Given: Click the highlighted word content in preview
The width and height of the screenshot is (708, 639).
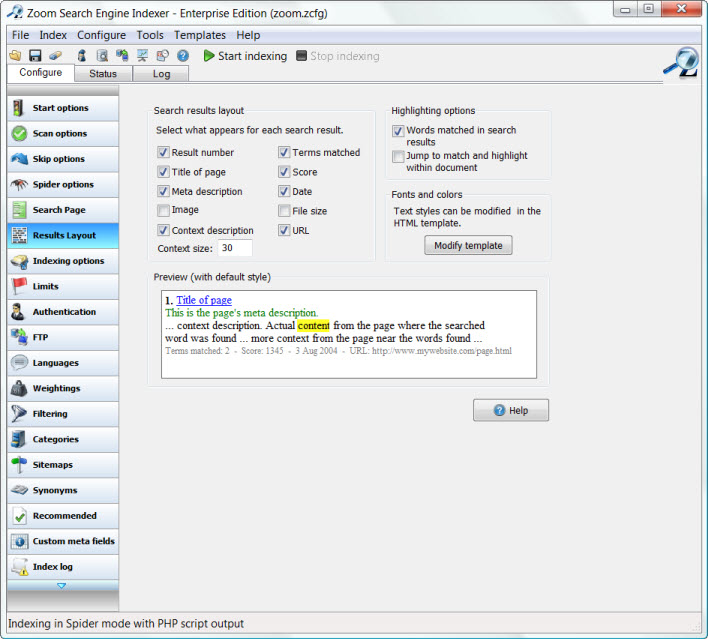Looking at the screenshot, I should click(x=314, y=325).
